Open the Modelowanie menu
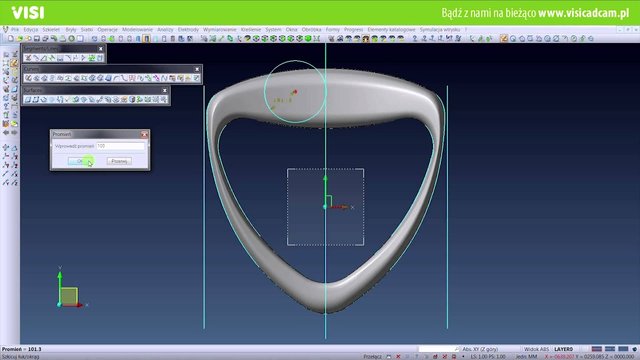The image size is (640, 360). click(x=137, y=29)
